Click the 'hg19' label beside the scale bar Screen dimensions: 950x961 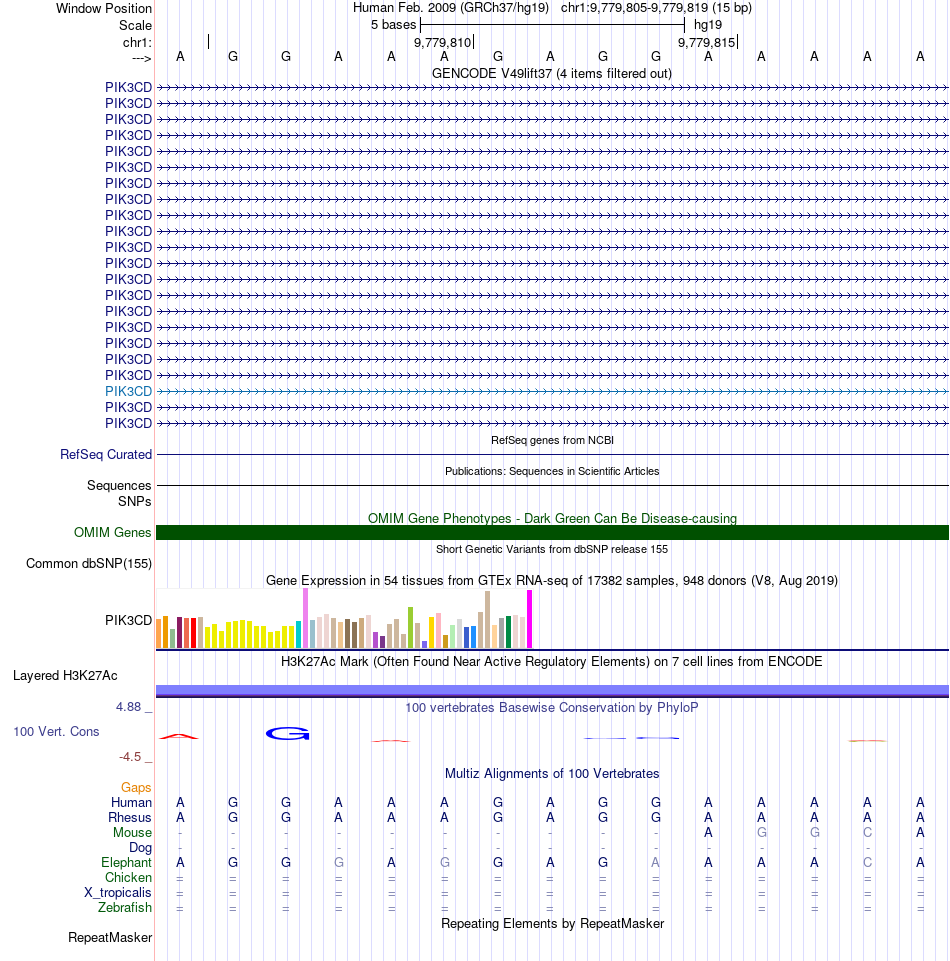pyautogui.click(x=708, y=25)
